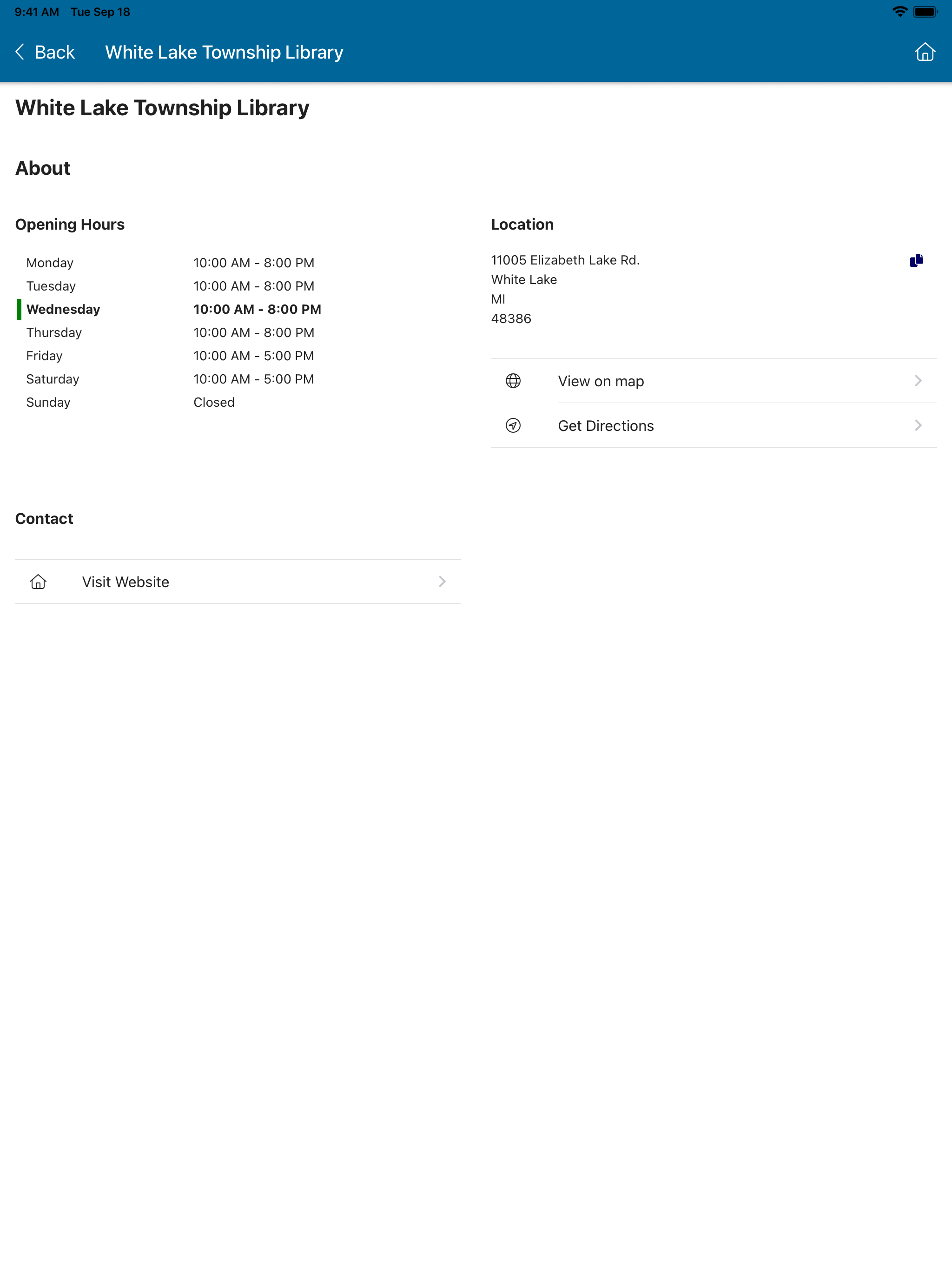The width and height of the screenshot is (952, 1270).
Task: Open Visit Website link
Action: point(238,582)
